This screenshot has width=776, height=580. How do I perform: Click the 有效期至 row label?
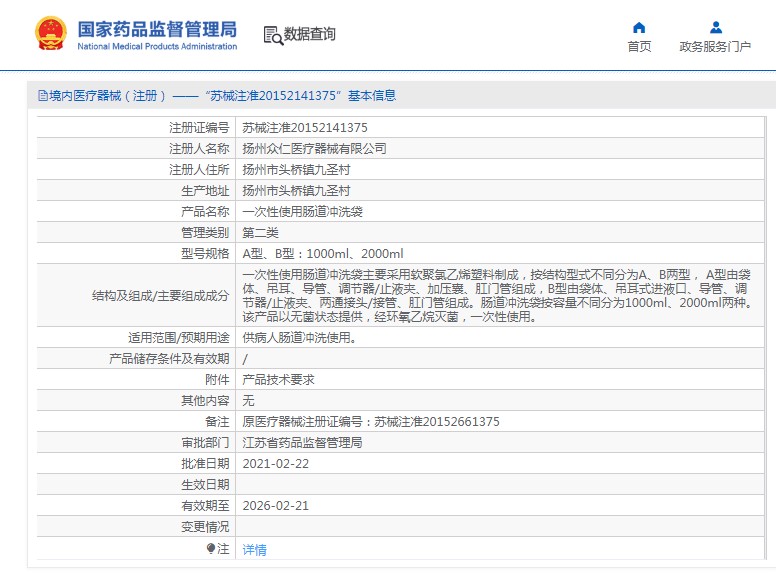pos(205,506)
